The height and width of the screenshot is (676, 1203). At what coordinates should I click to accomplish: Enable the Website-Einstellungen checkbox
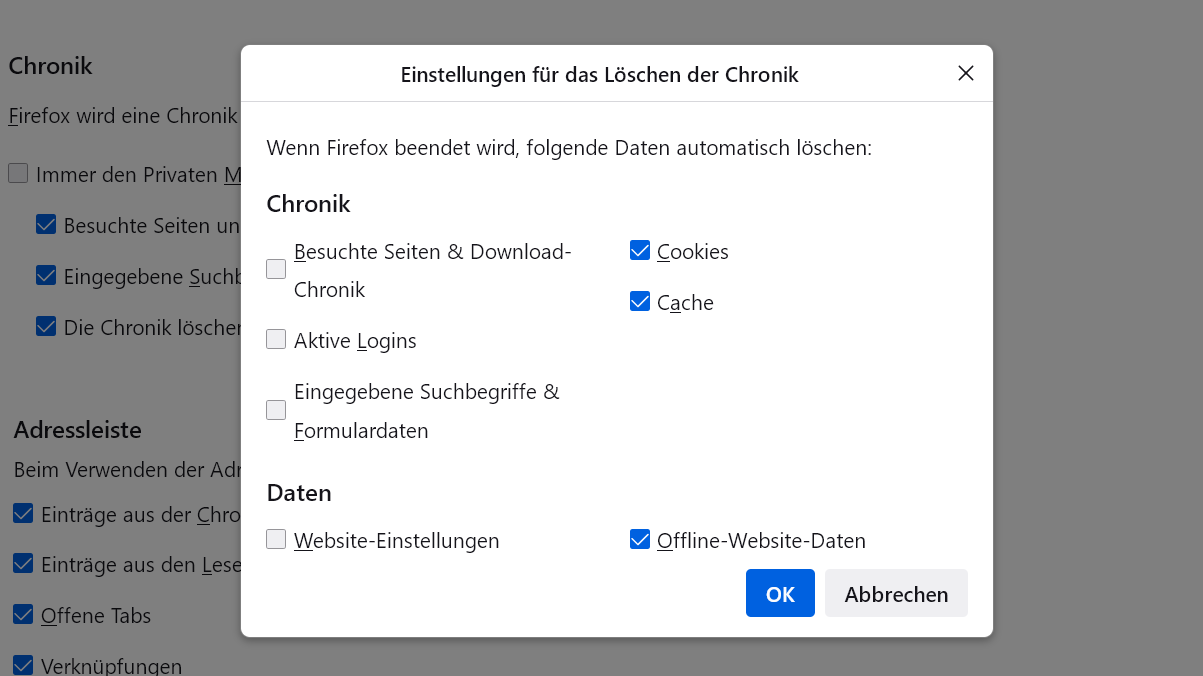[276, 539]
